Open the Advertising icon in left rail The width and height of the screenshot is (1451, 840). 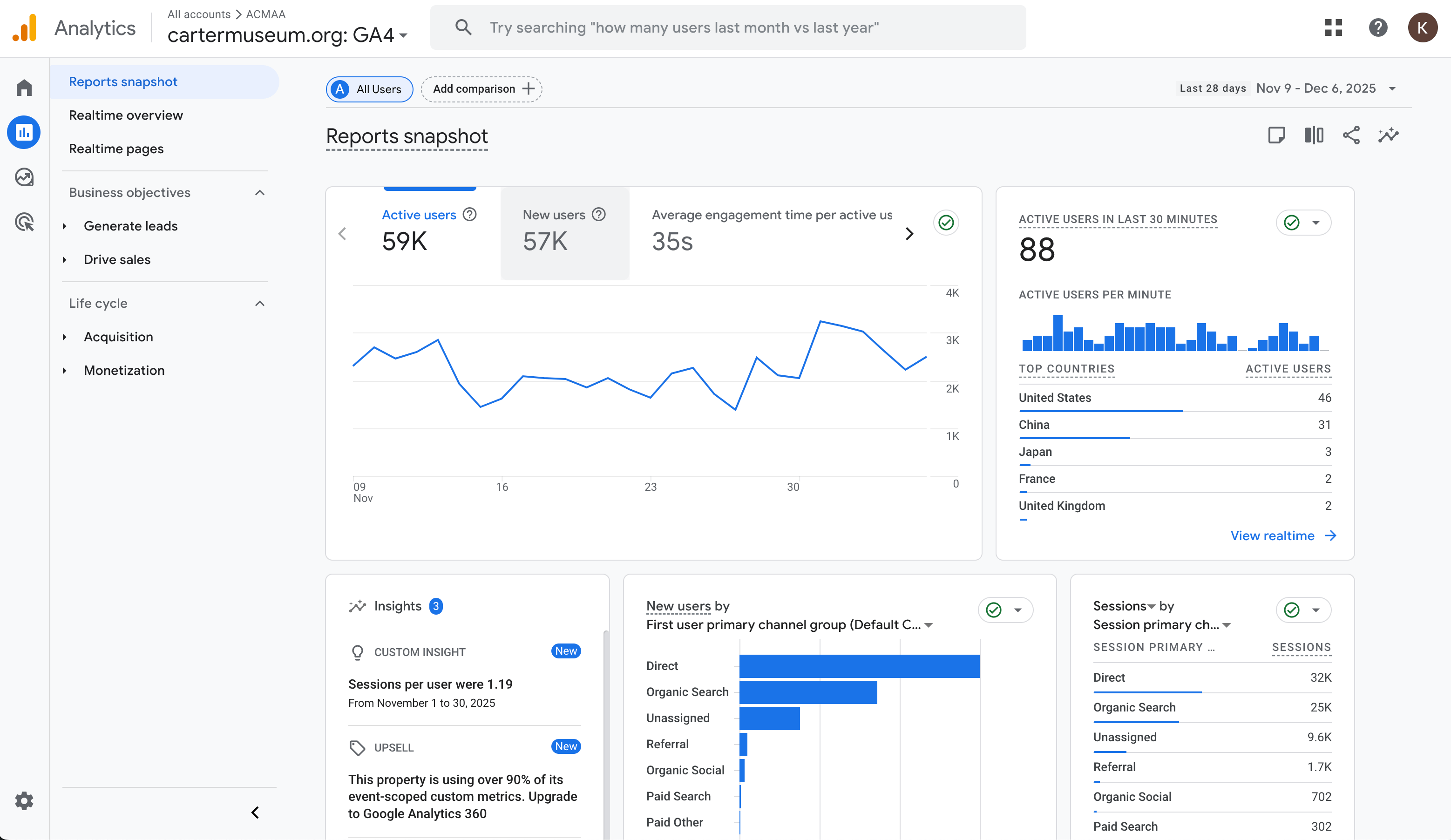(x=24, y=222)
